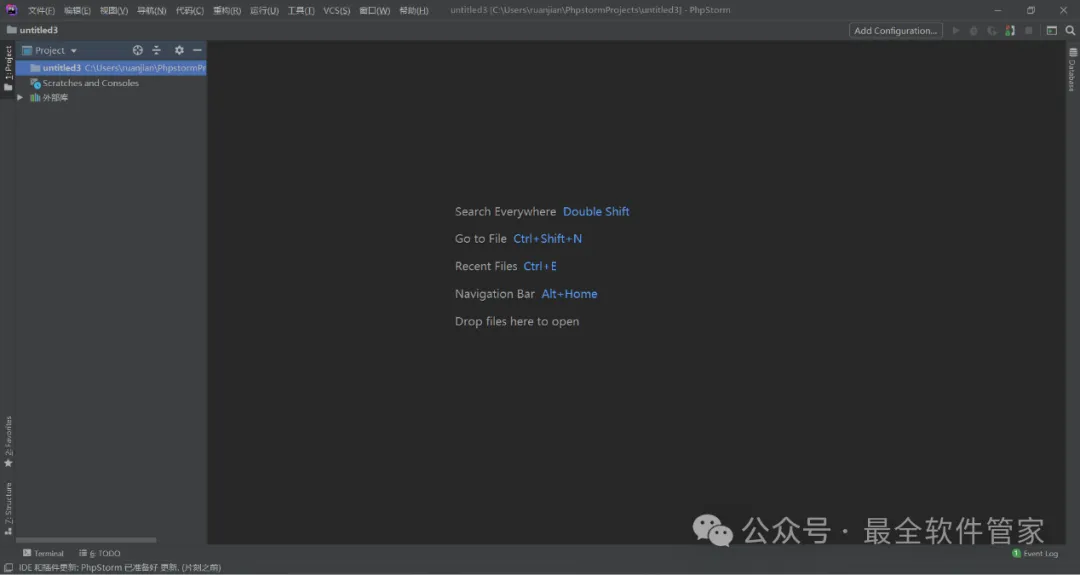Click the Add Configuration... button
The height and width of the screenshot is (575, 1080).
click(895, 30)
